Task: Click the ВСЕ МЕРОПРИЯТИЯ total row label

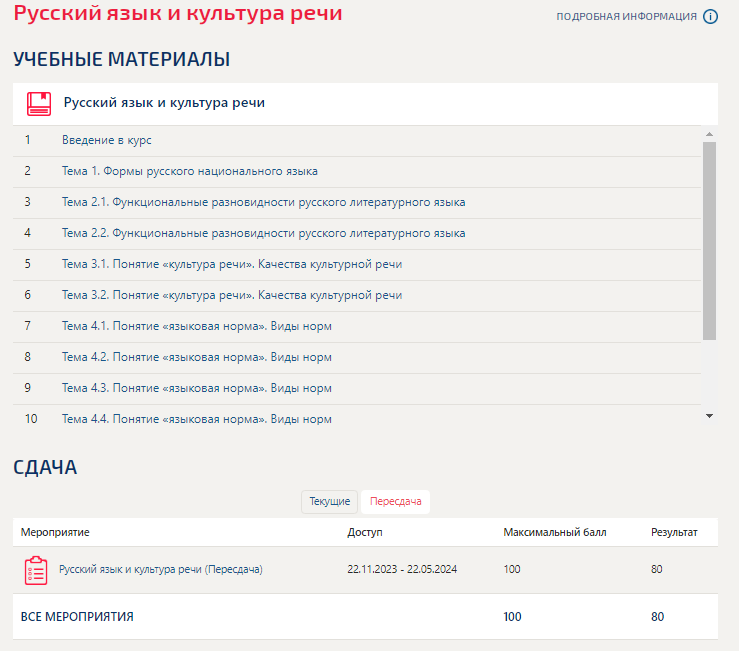Action: [x=77, y=617]
